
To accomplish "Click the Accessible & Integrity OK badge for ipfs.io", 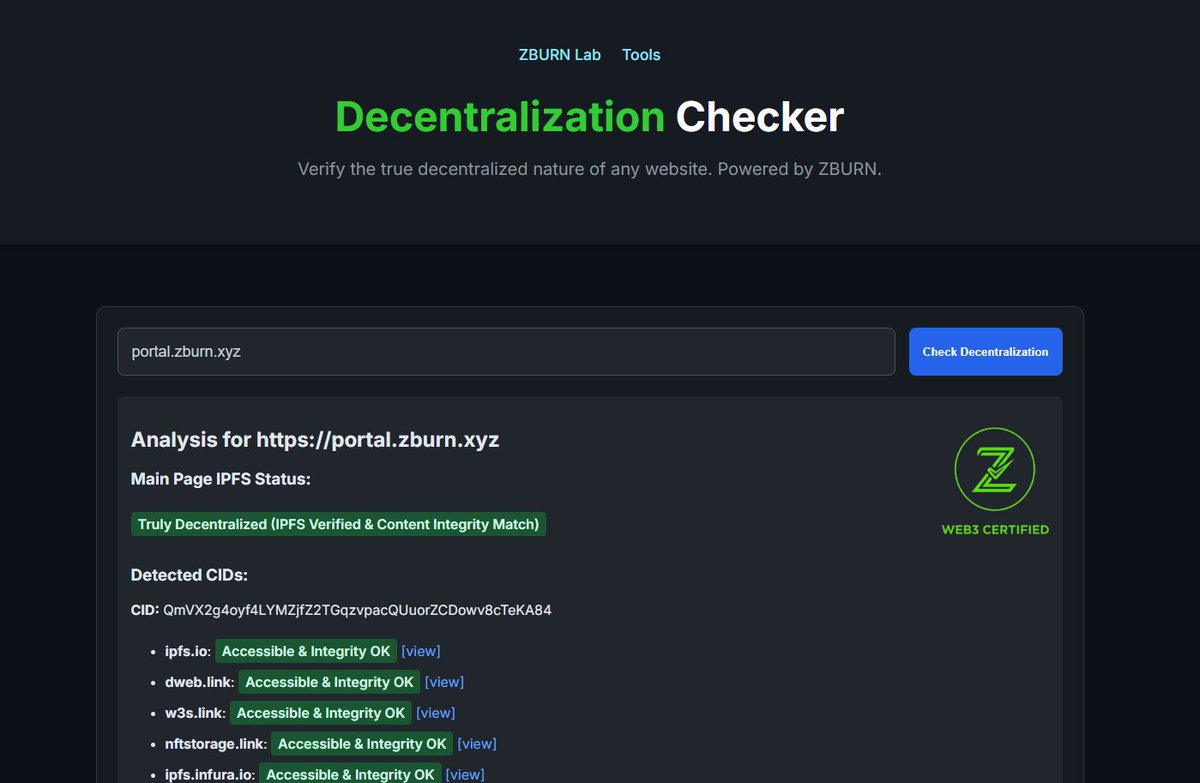I will point(306,651).
